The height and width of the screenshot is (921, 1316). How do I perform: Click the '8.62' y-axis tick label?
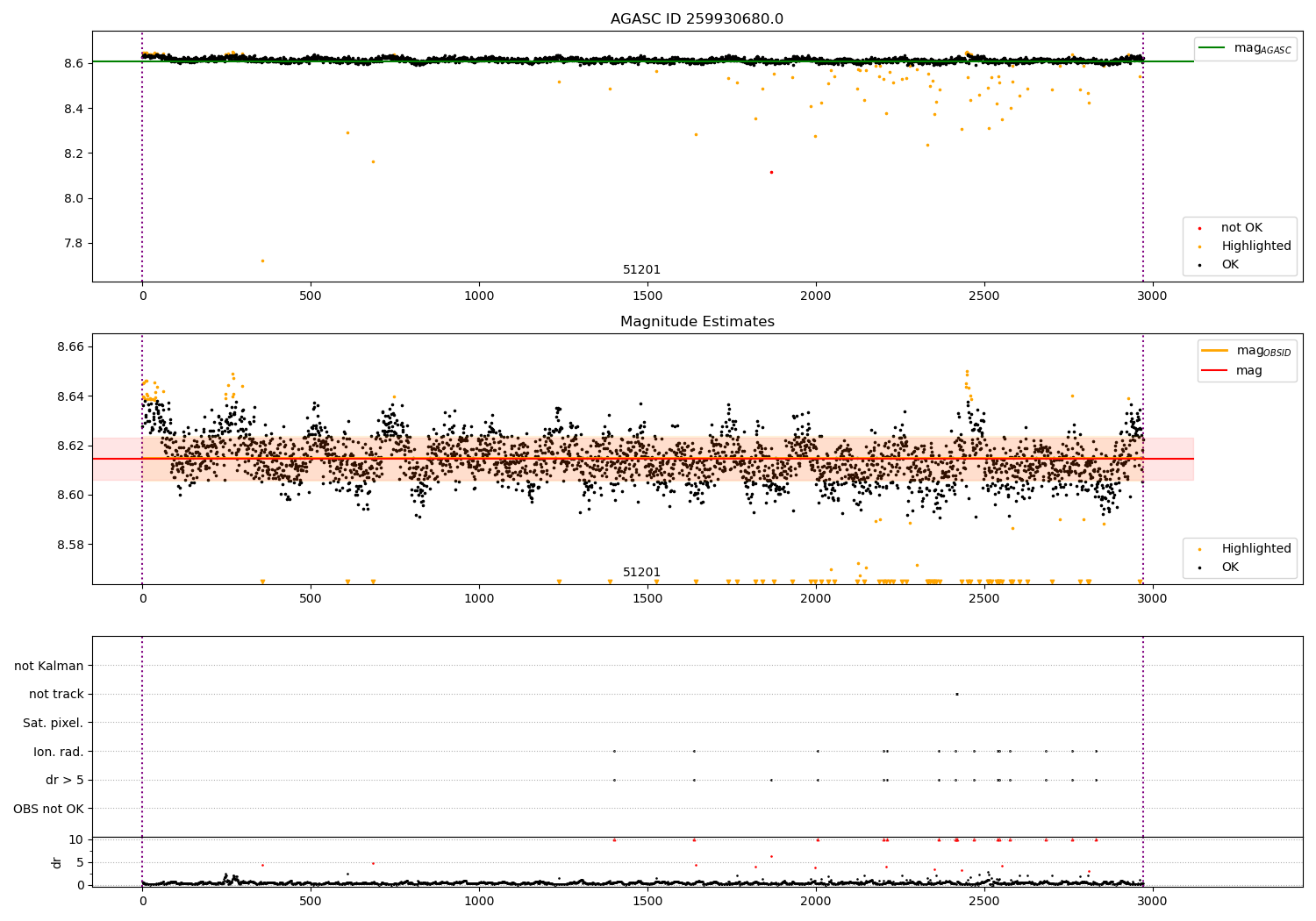click(x=70, y=446)
